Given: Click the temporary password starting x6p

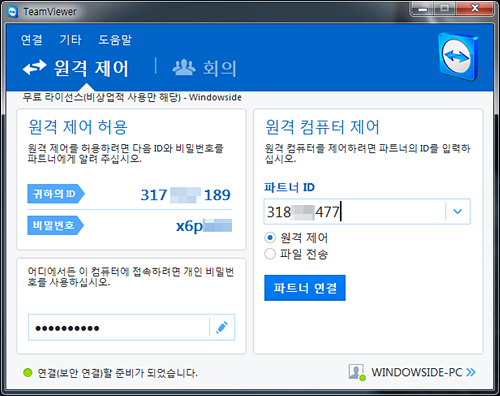Looking at the screenshot, I should point(204,226).
